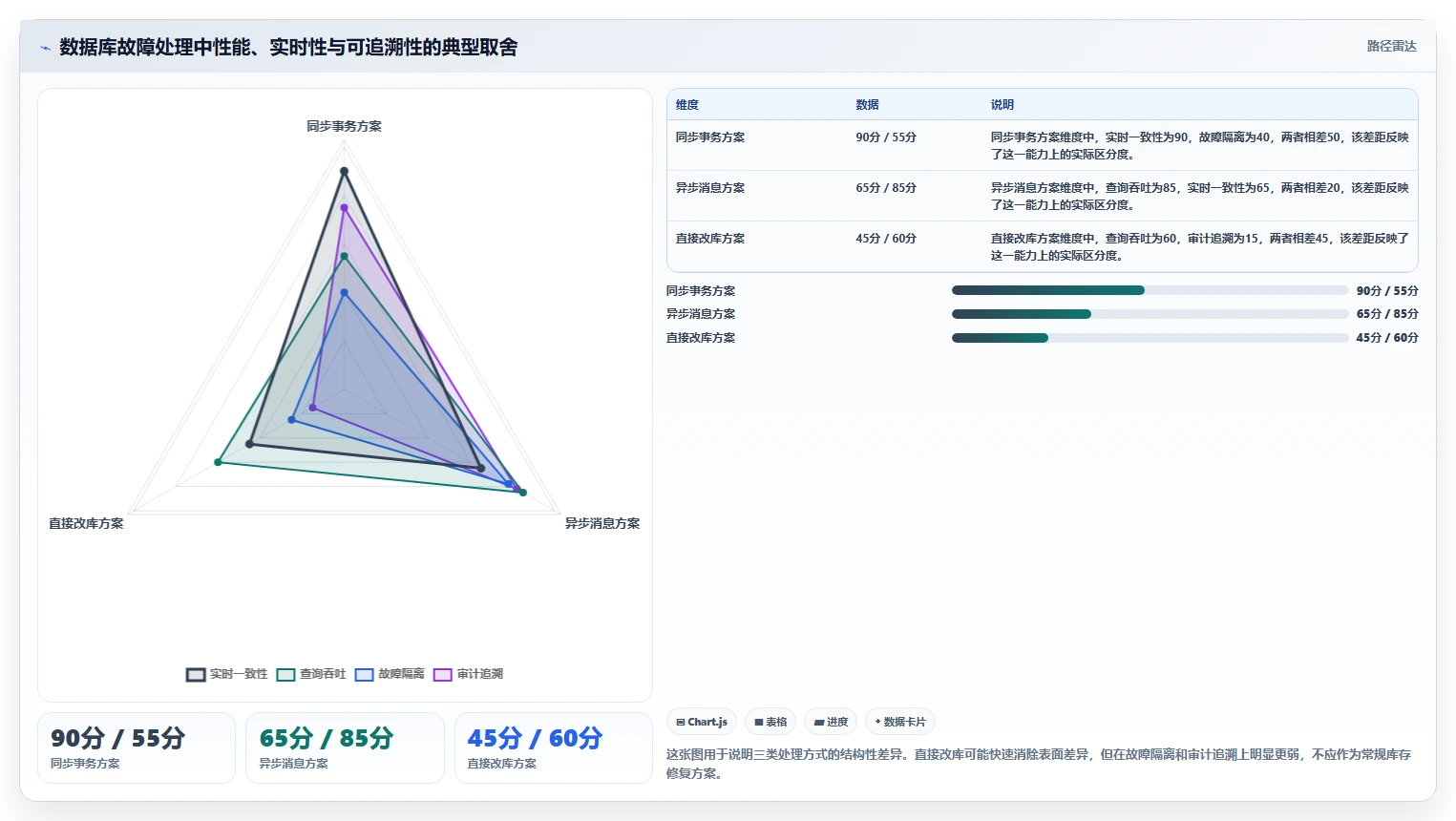Toggle the 审计追溯 legend item

click(x=468, y=674)
